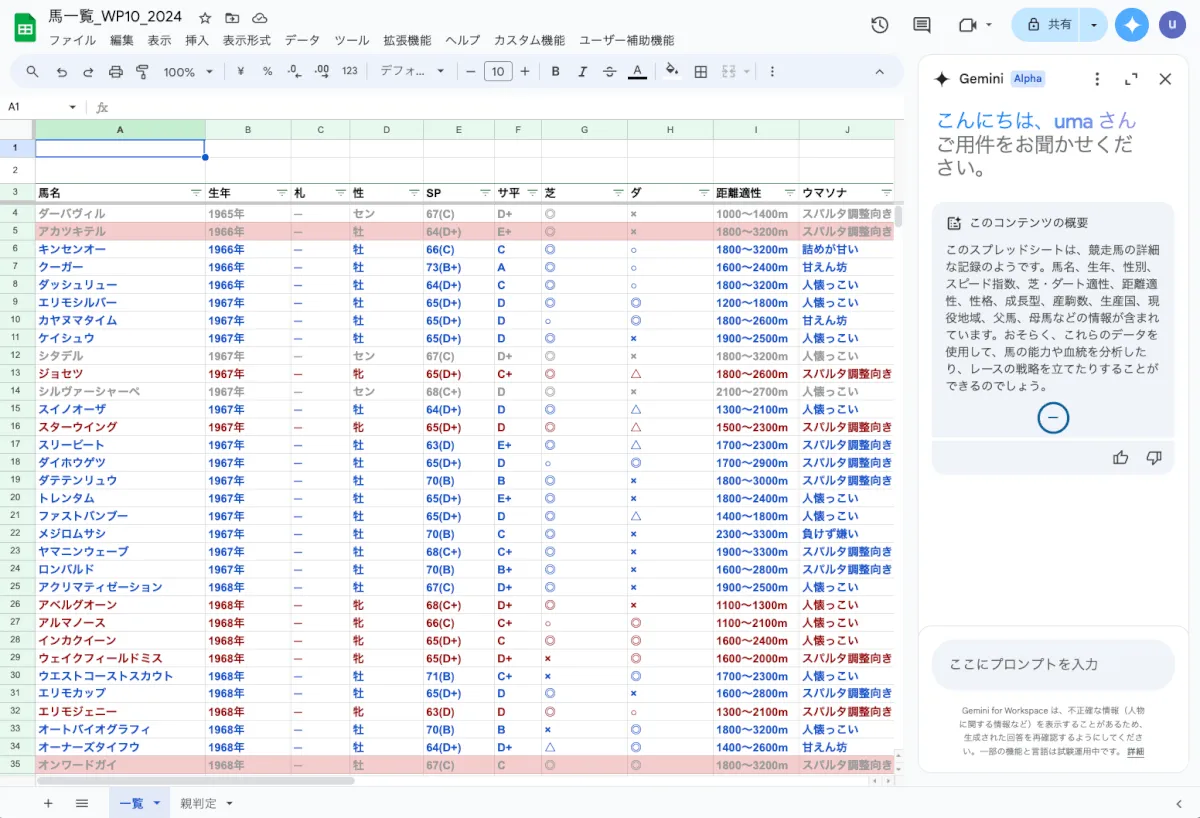Click the print icon in toolbar
1200x818 pixels.
(x=115, y=72)
